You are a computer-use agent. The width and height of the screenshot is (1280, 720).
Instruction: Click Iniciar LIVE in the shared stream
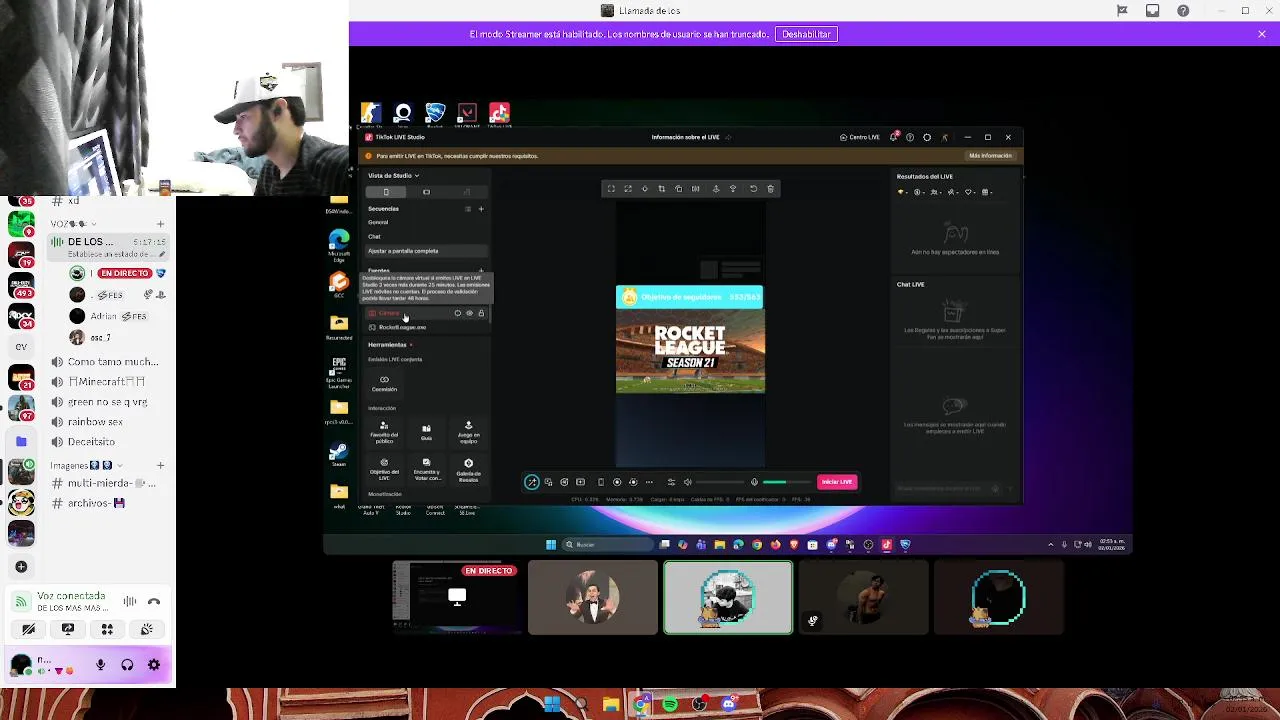(836, 482)
